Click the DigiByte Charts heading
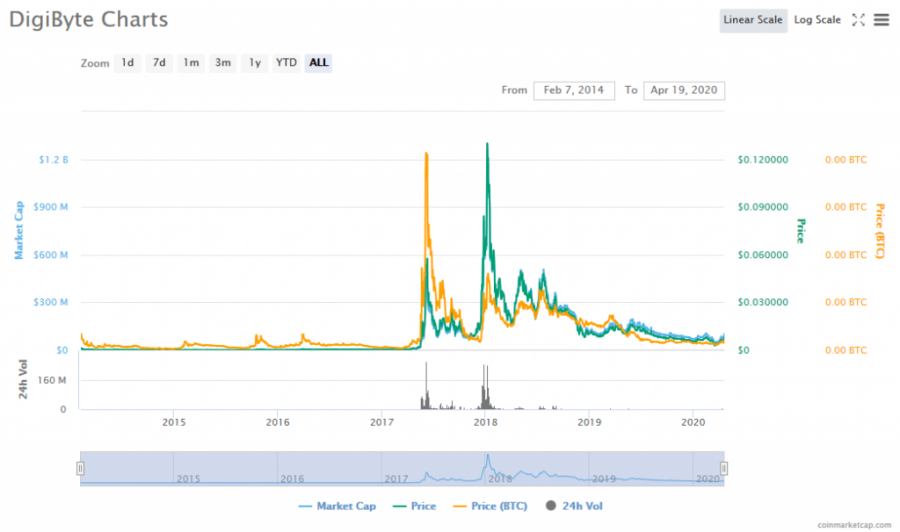Screen dimensions: 900x532 point(89,20)
